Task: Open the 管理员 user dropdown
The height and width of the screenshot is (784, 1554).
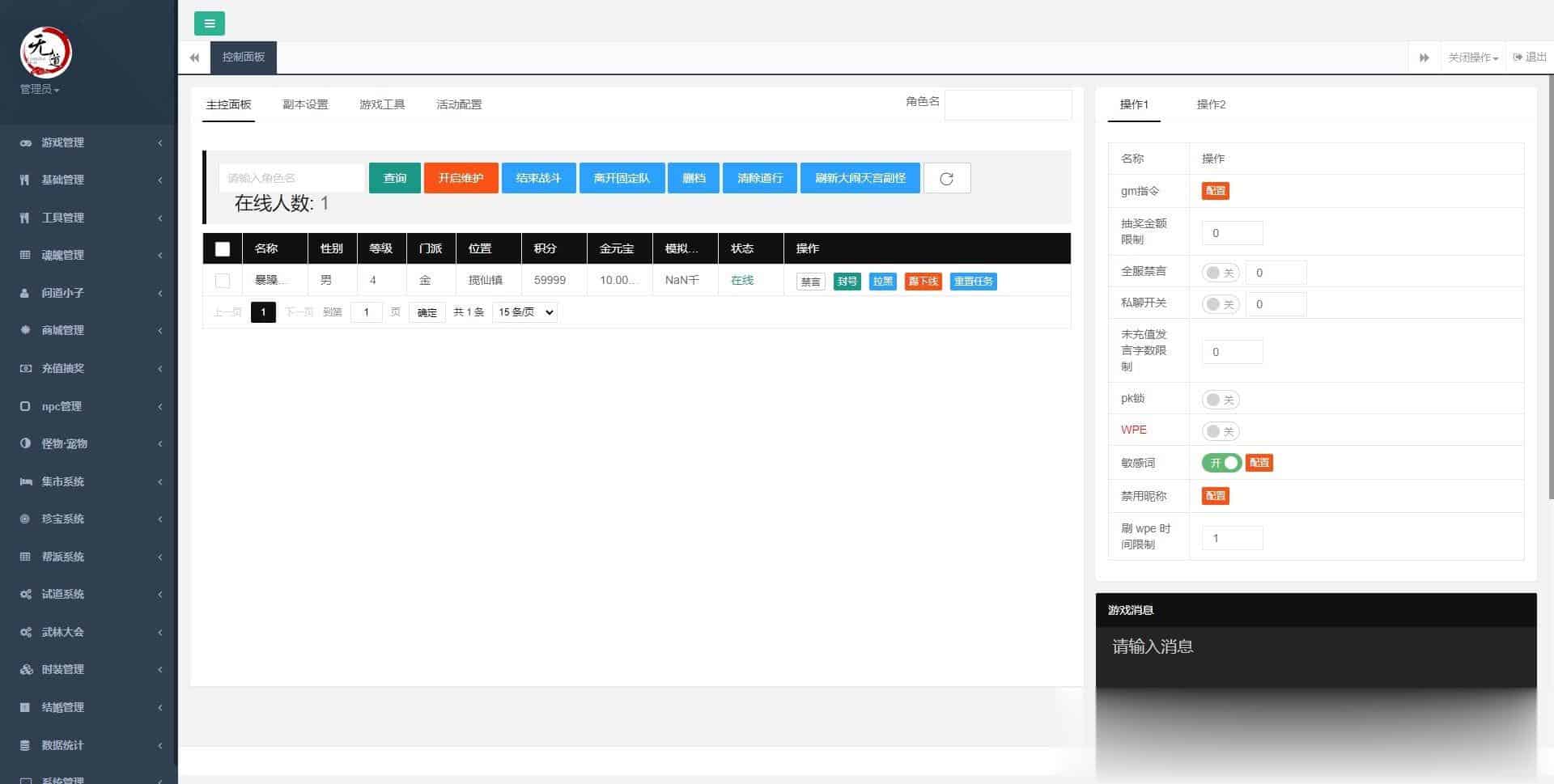Action: [40, 89]
